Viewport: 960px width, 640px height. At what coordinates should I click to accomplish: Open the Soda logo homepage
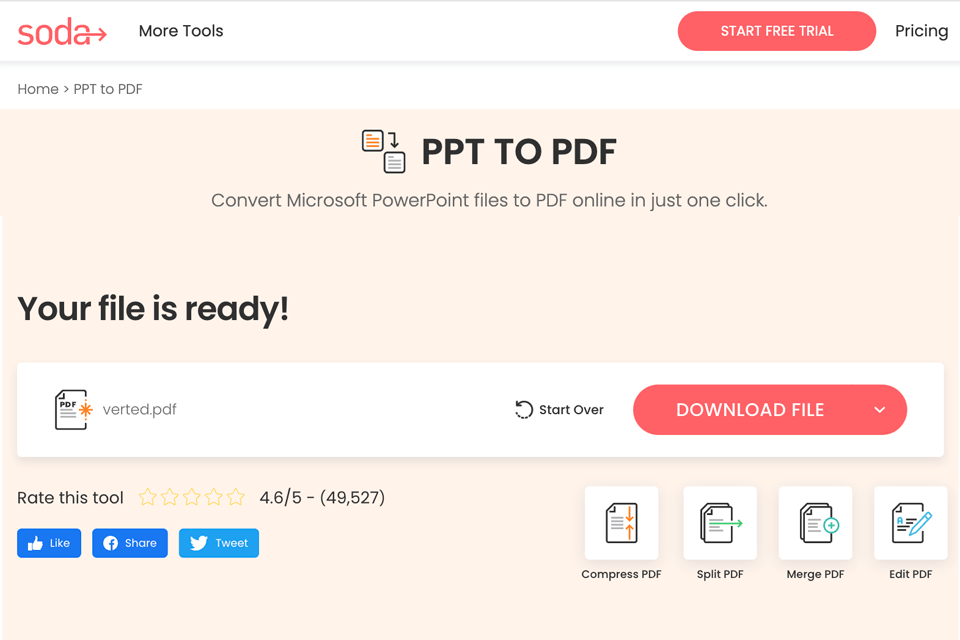pyautogui.click(x=62, y=31)
